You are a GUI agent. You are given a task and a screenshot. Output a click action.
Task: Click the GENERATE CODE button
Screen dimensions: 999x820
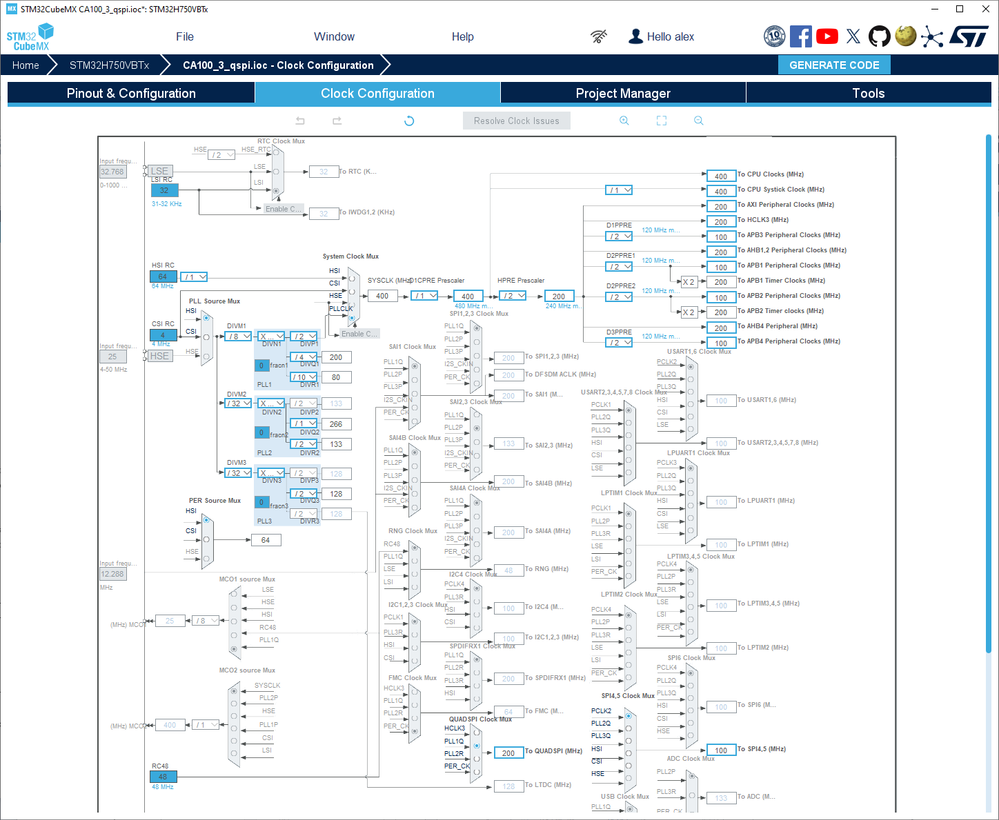click(834, 65)
